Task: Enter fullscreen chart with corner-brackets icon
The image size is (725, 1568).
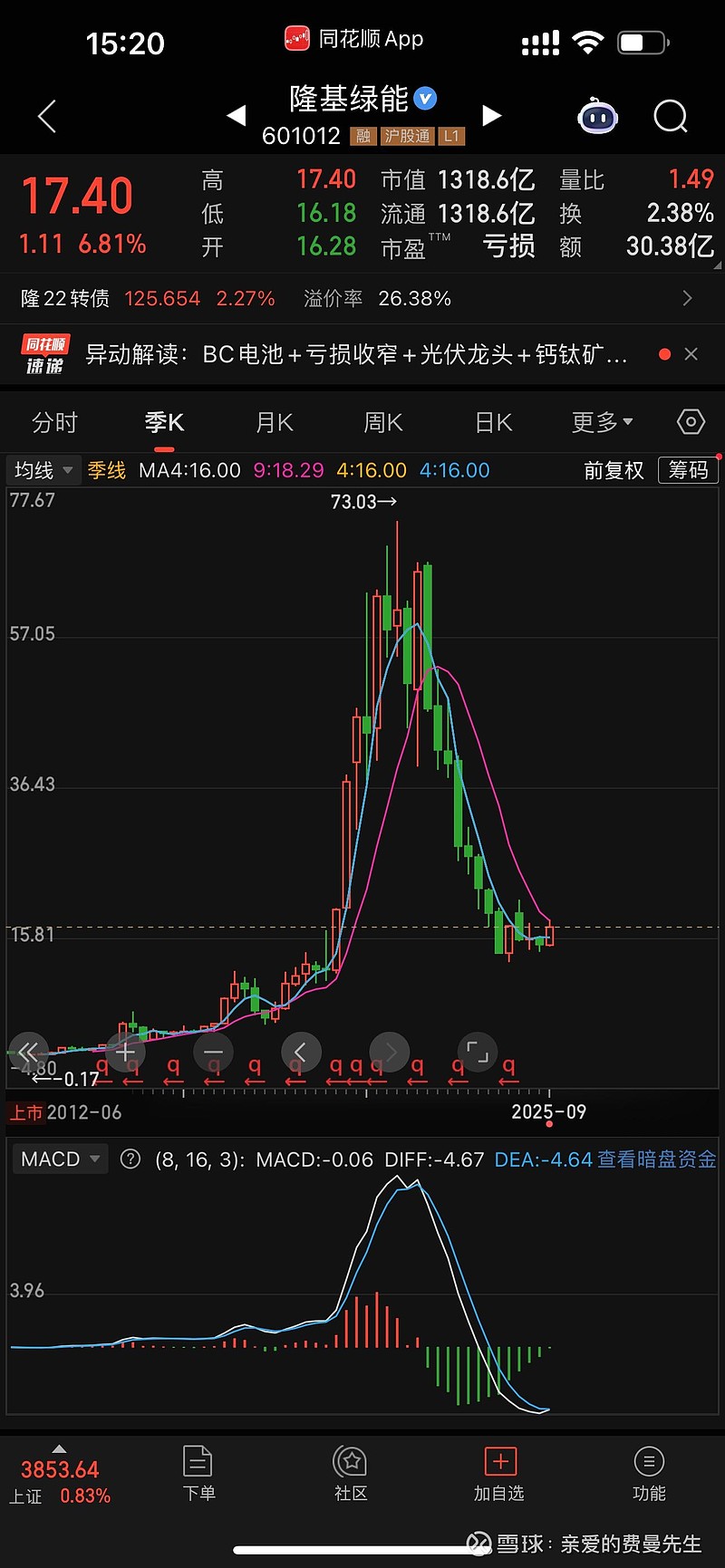Action: click(478, 1052)
